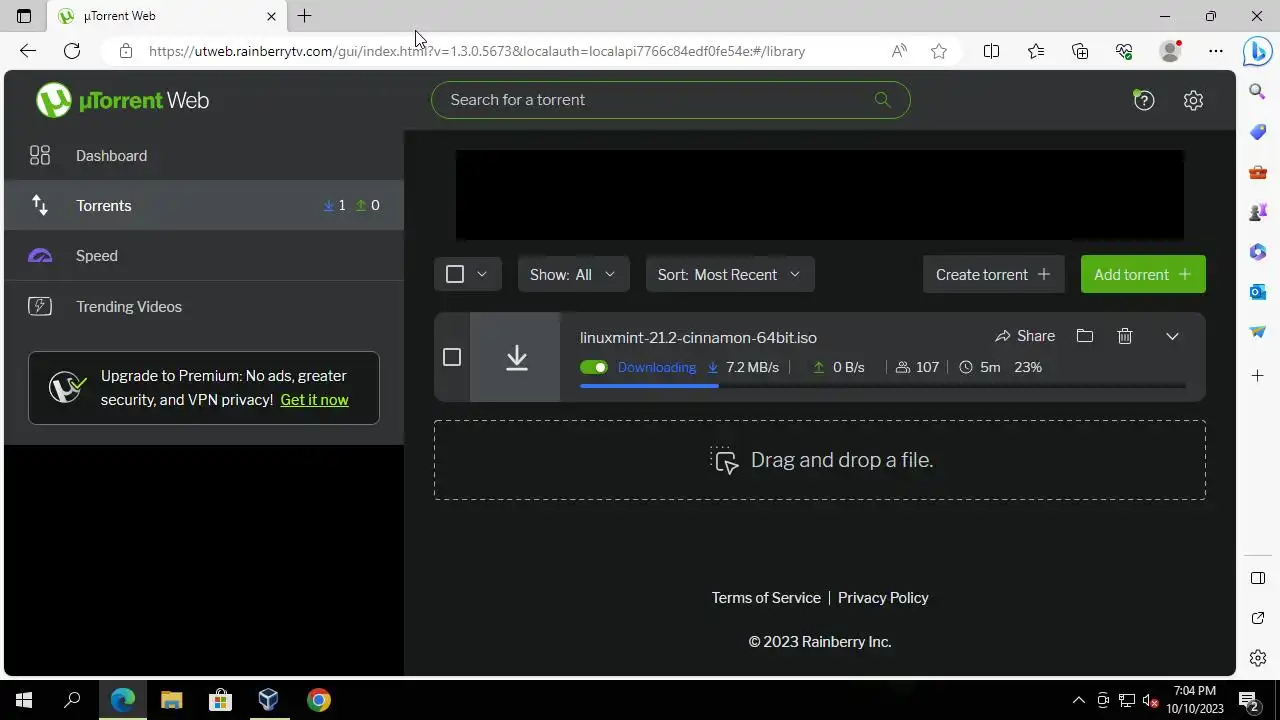Open Edge sidebar tools briefcase icon

click(x=1258, y=172)
